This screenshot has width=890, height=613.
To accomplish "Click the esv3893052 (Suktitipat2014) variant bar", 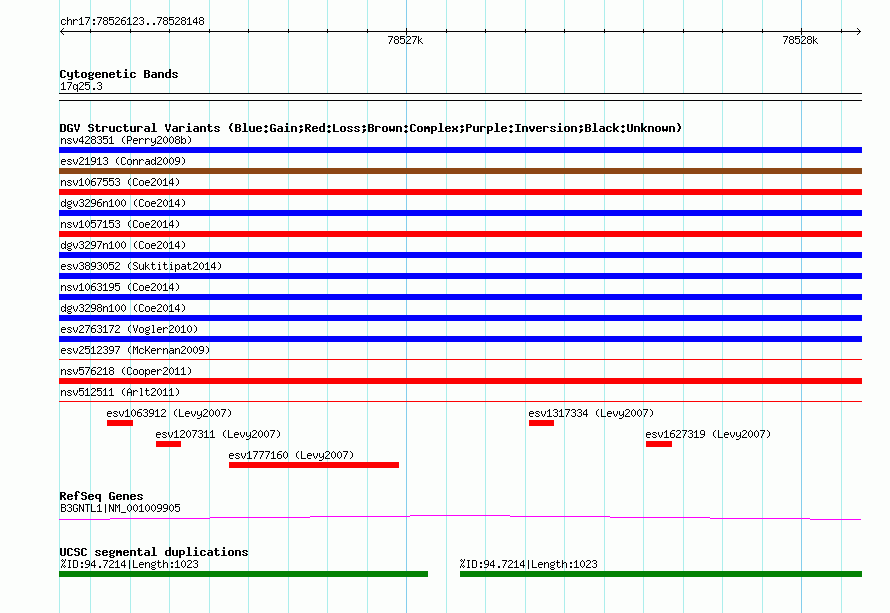I will pyautogui.click(x=460, y=276).
